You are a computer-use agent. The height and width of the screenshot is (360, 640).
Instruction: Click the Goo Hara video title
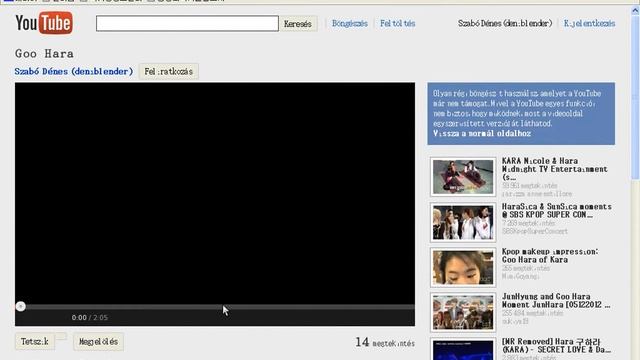(x=44, y=53)
